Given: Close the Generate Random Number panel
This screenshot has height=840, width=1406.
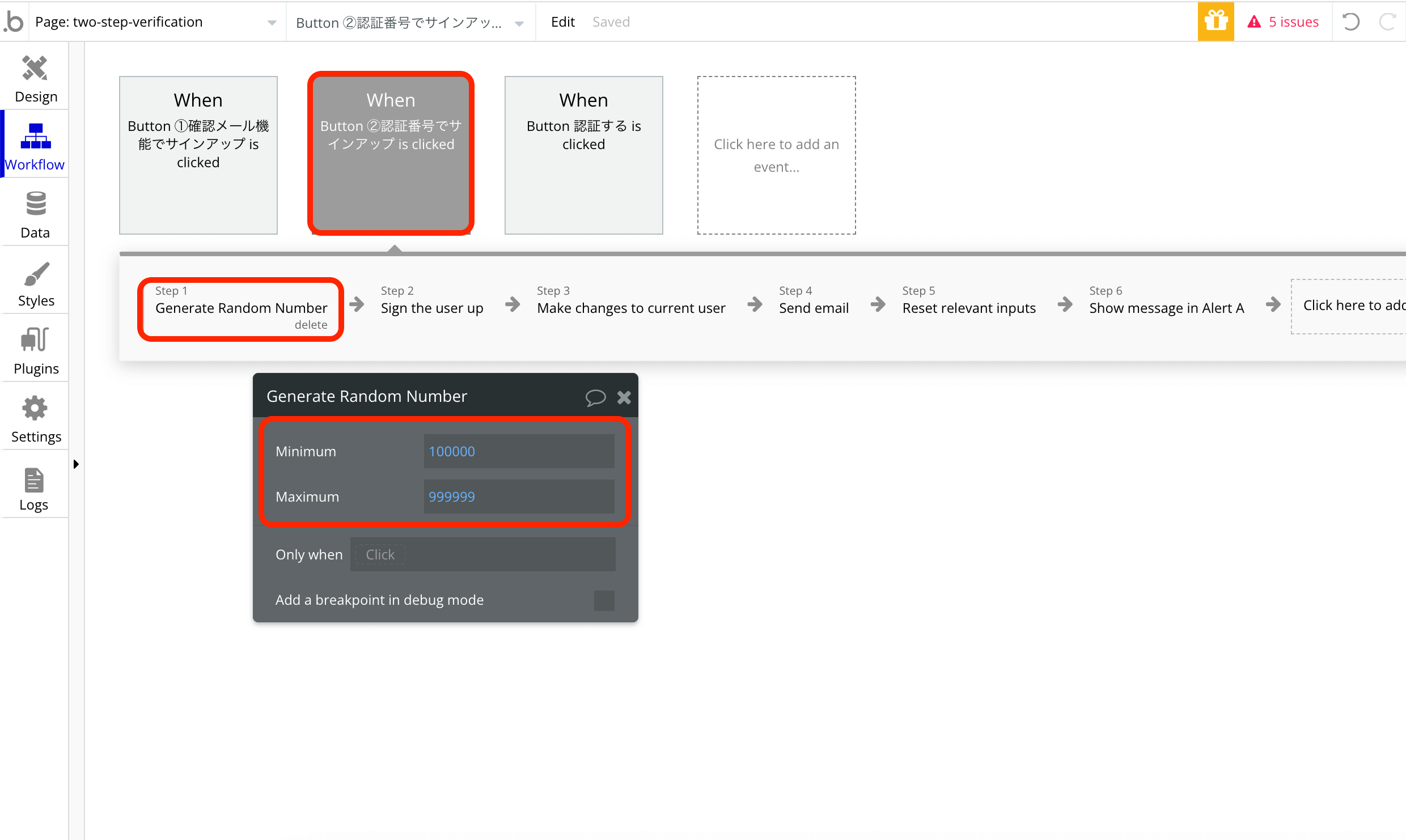Looking at the screenshot, I should [624, 397].
